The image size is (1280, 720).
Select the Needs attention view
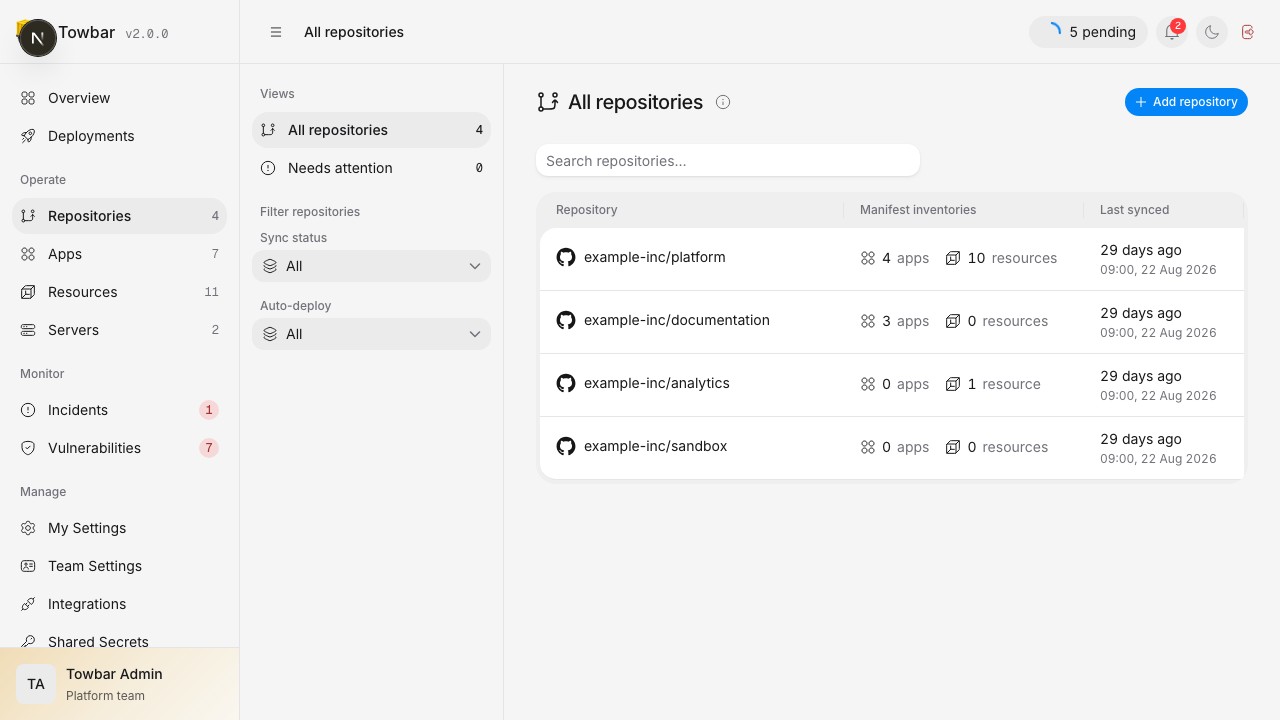click(371, 168)
